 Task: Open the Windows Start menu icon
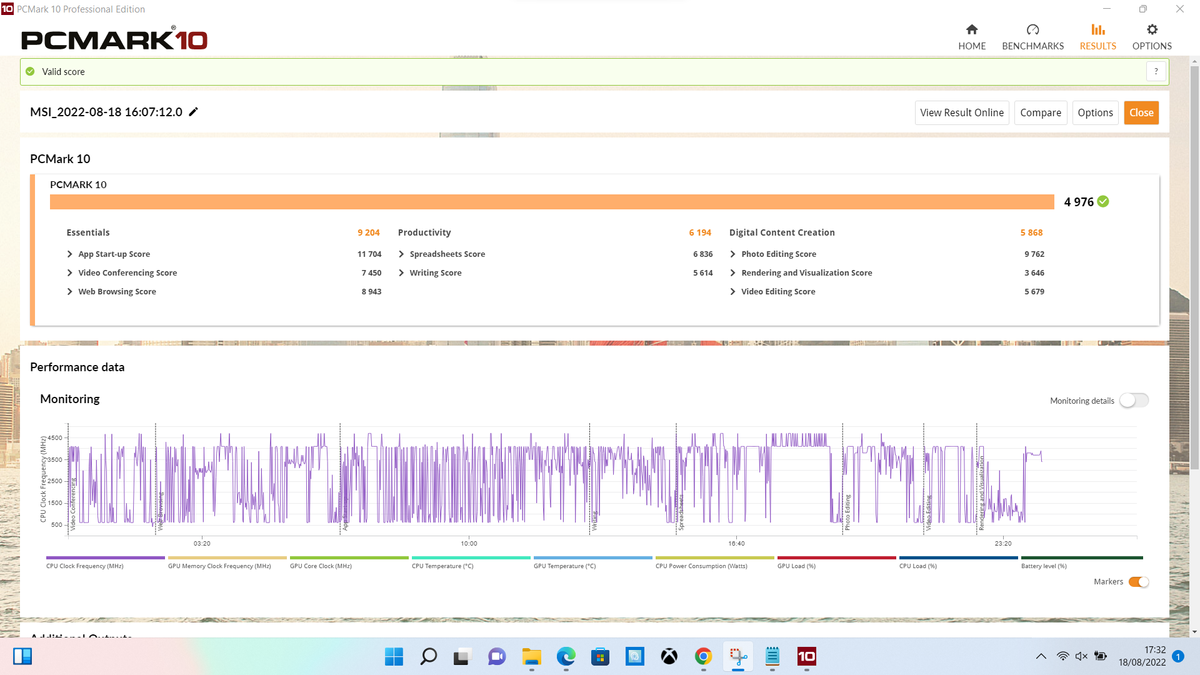394,657
